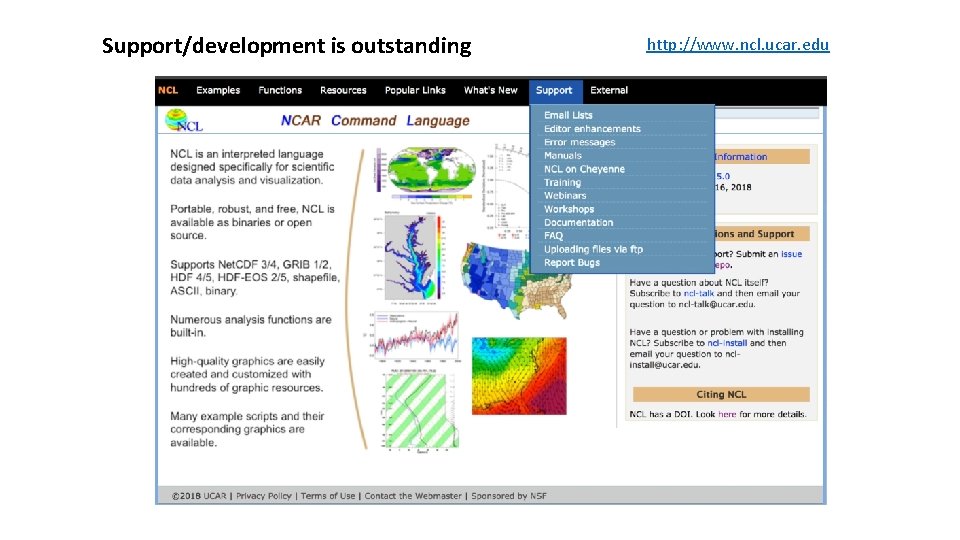960x540 pixels.
Task: Select Workshops menu entry
Action: coord(569,209)
